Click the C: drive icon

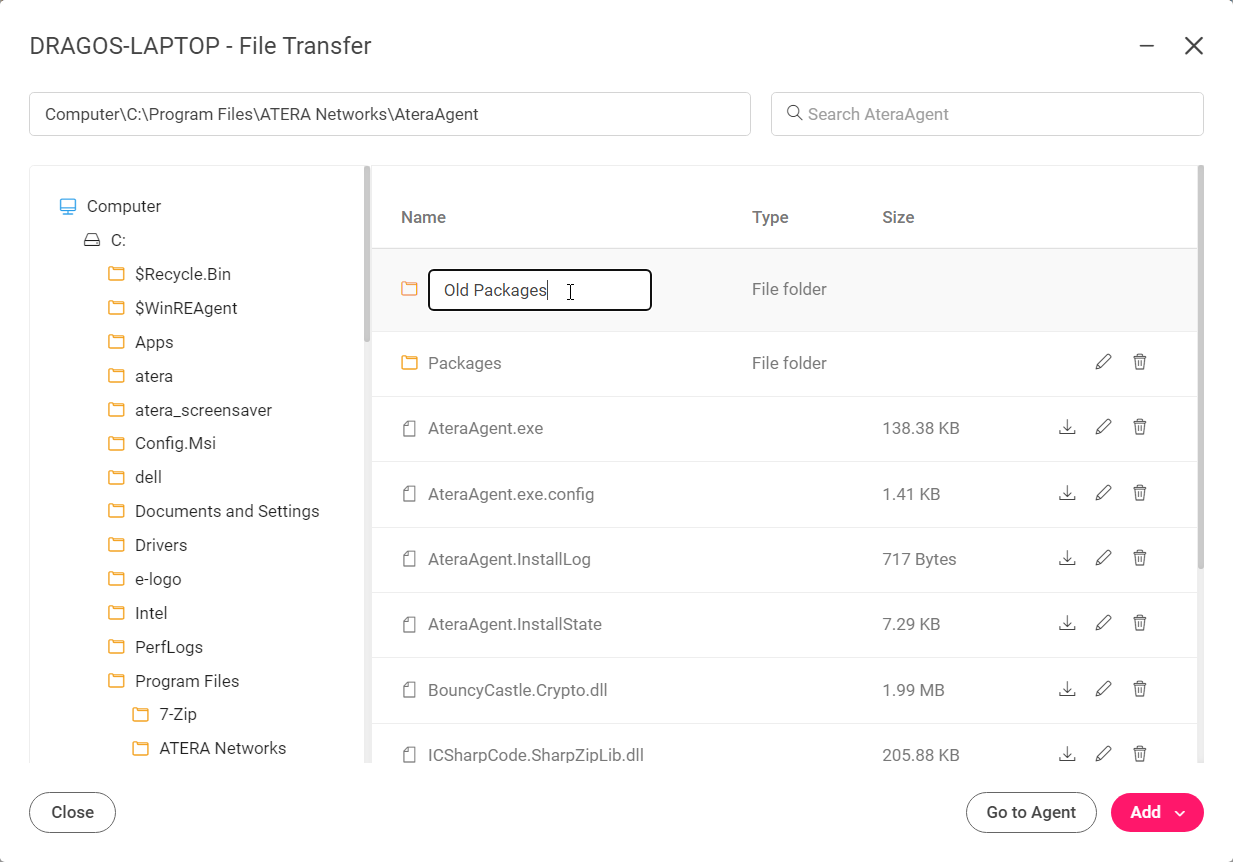[92, 240]
